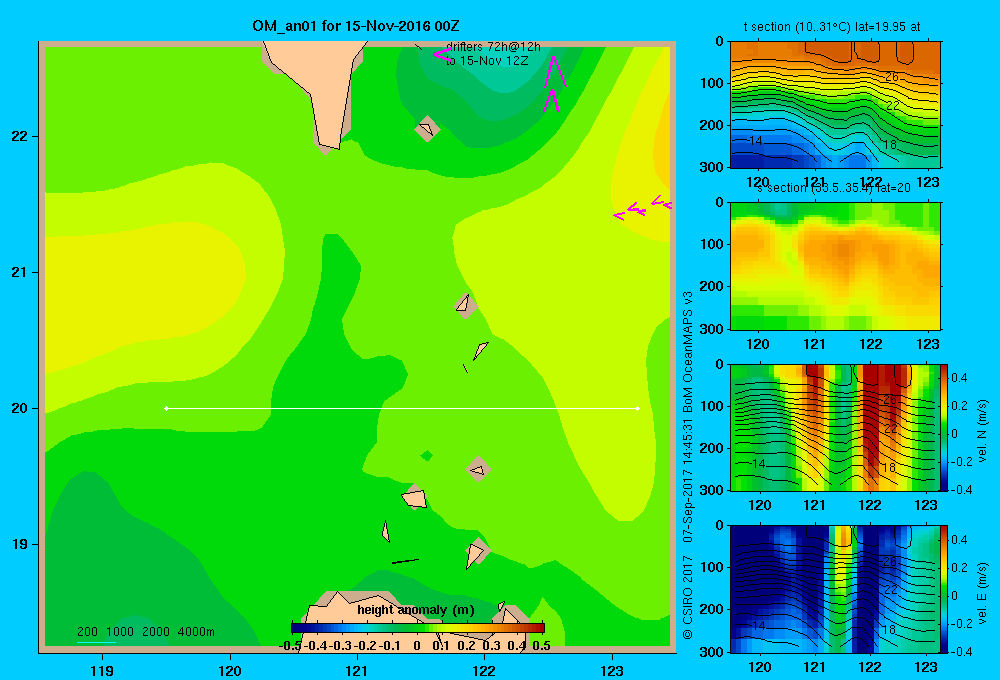Click longitude tick 122 on the main map
Screen dimensions: 1000x680
pos(484,670)
